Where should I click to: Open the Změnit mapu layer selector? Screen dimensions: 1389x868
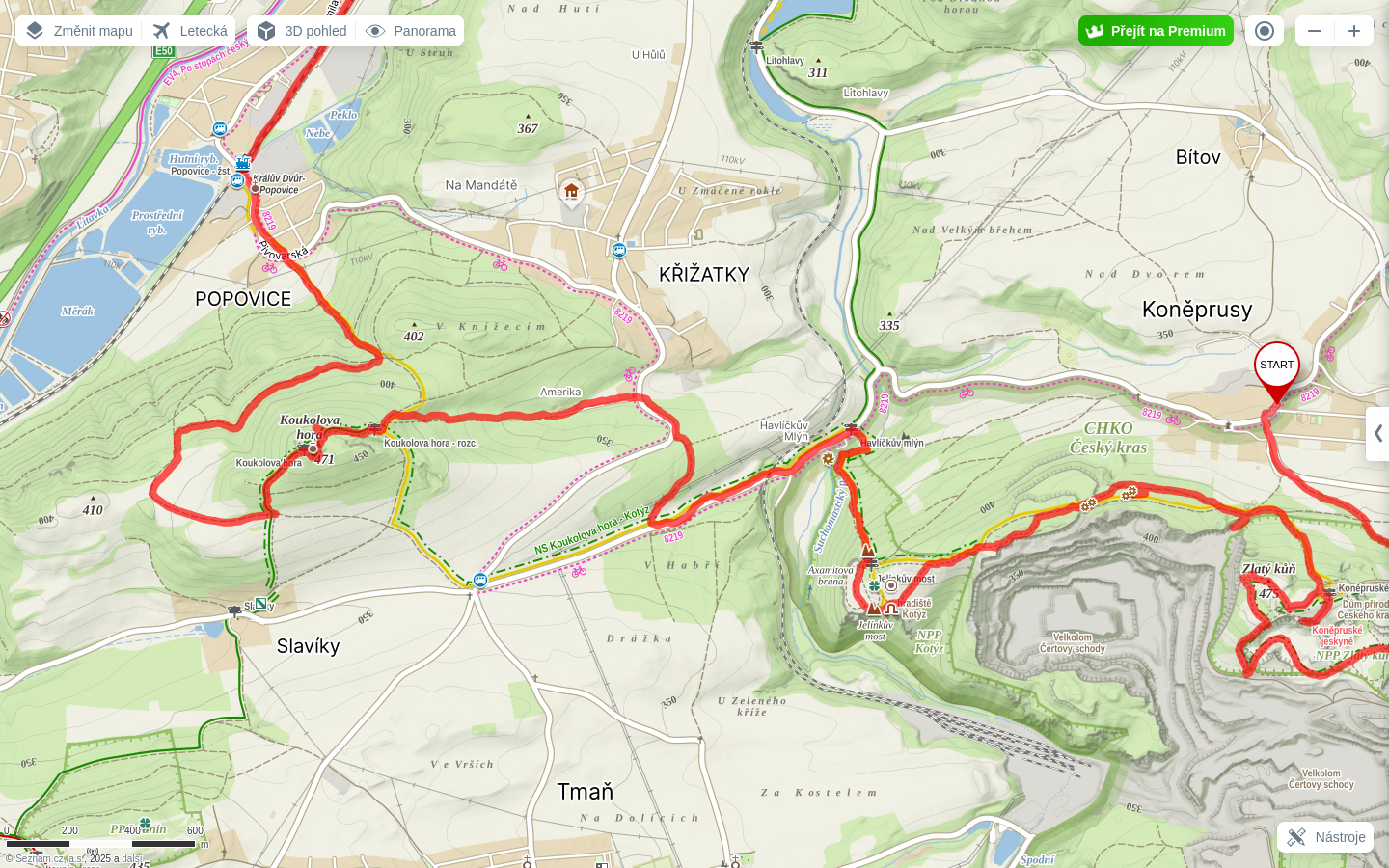point(79,31)
